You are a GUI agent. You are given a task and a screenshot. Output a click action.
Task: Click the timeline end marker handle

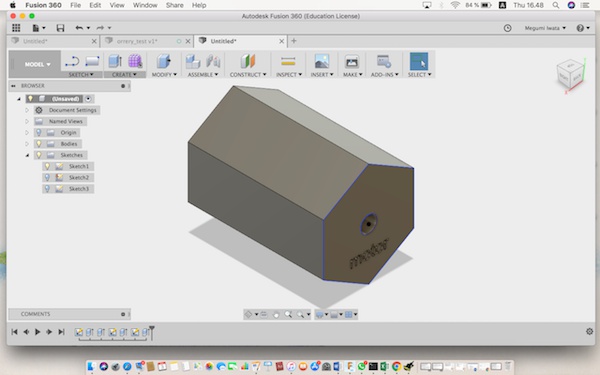tap(152, 332)
